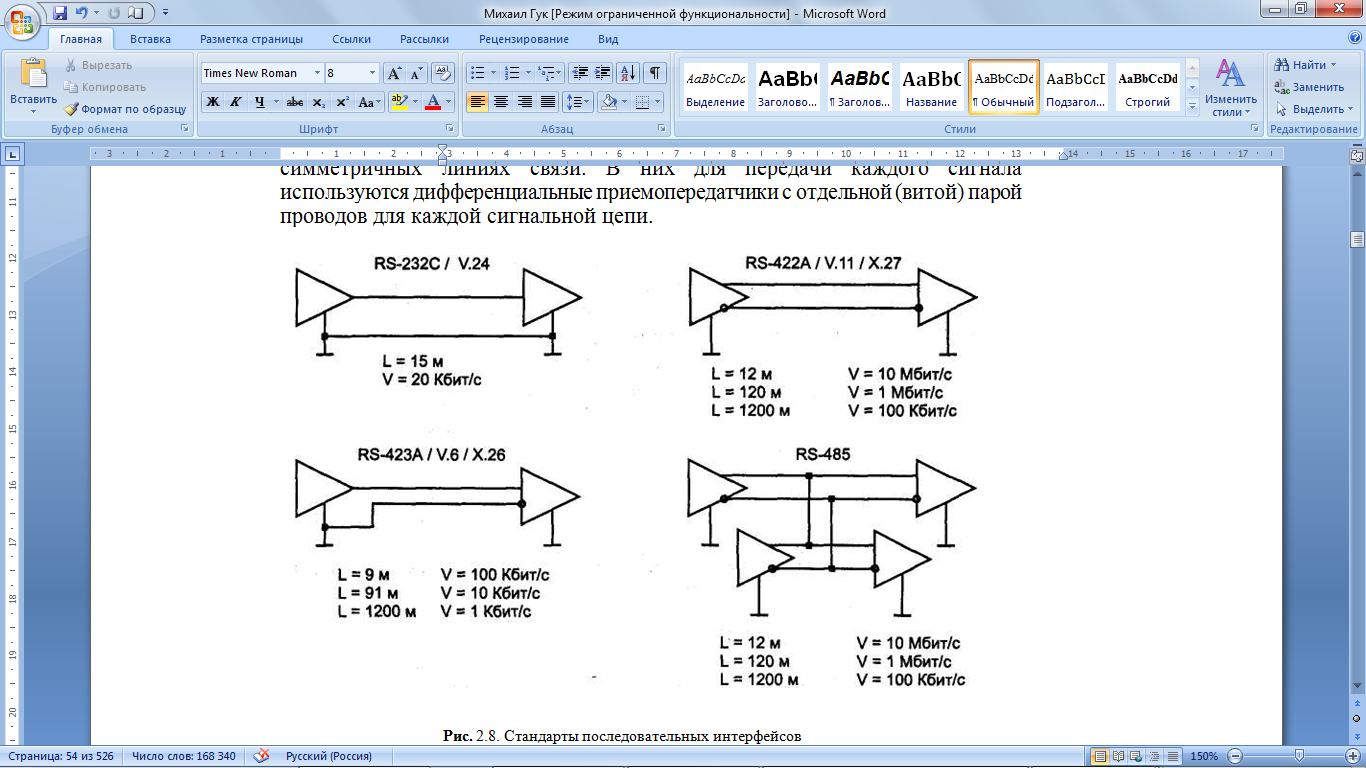
Task: Click the Paste (Вставить) icon
Action: pos(34,74)
